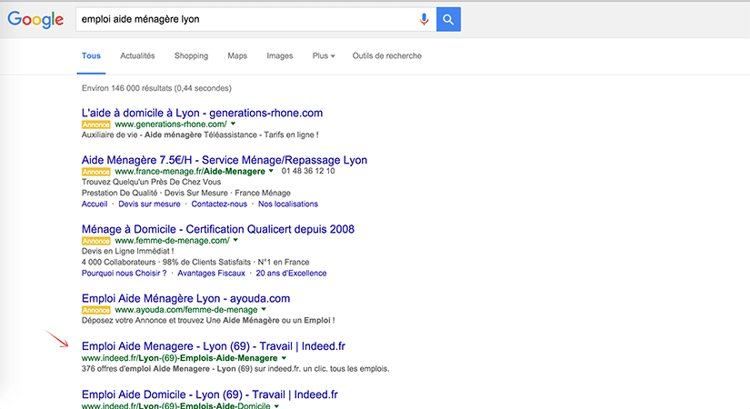Click the www.indeed.fr/Lyon-(69)-Emplois-Aide-Menagere URL text
Viewport: 750px width, 409px height.
coord(179,358)
